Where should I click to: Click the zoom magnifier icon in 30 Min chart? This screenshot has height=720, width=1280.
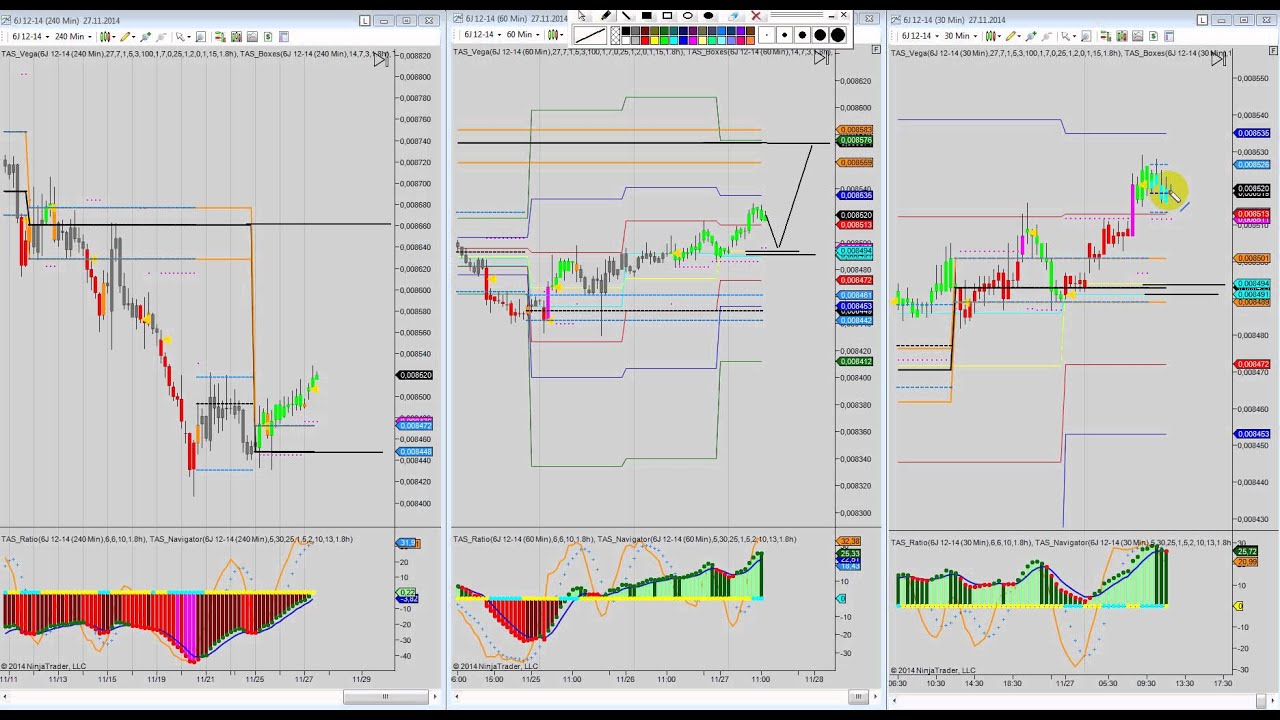click(1086, 36)
